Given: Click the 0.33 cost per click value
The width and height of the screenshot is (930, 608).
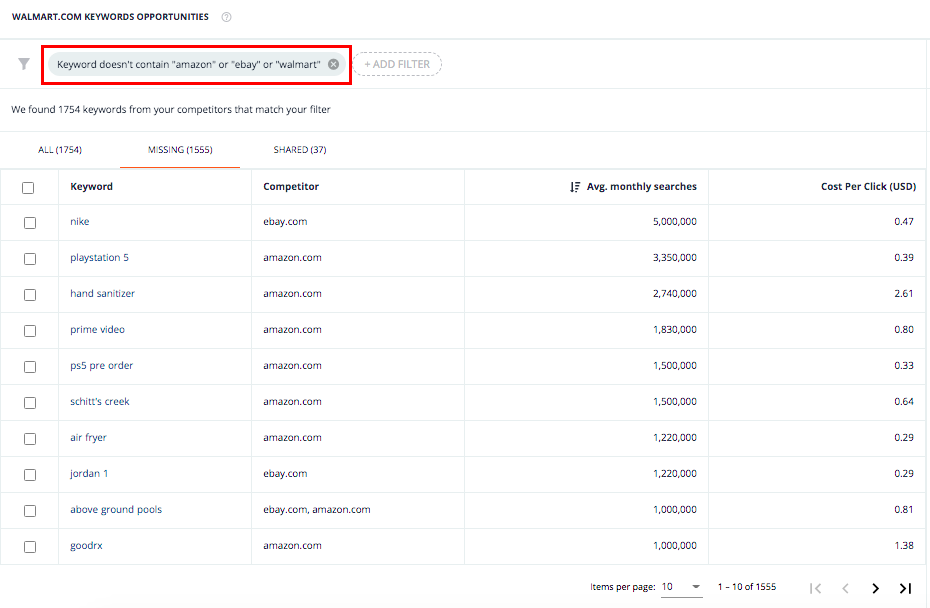Looking at the screenshot, I should (x=904, y=365).
